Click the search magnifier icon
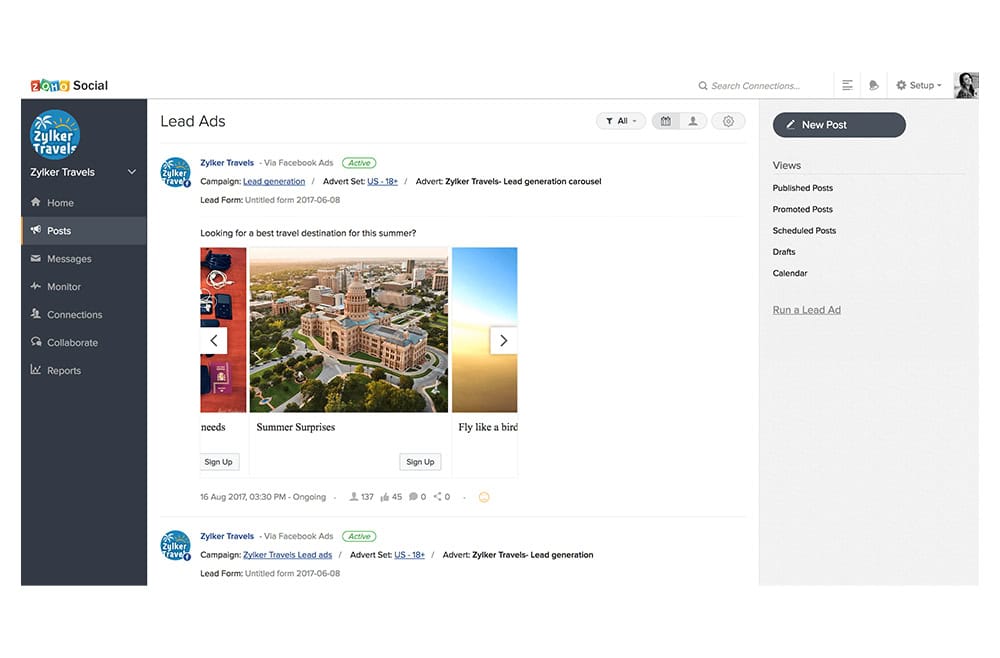The width and height of the screenshot is (1000, 658). (703, 85)
